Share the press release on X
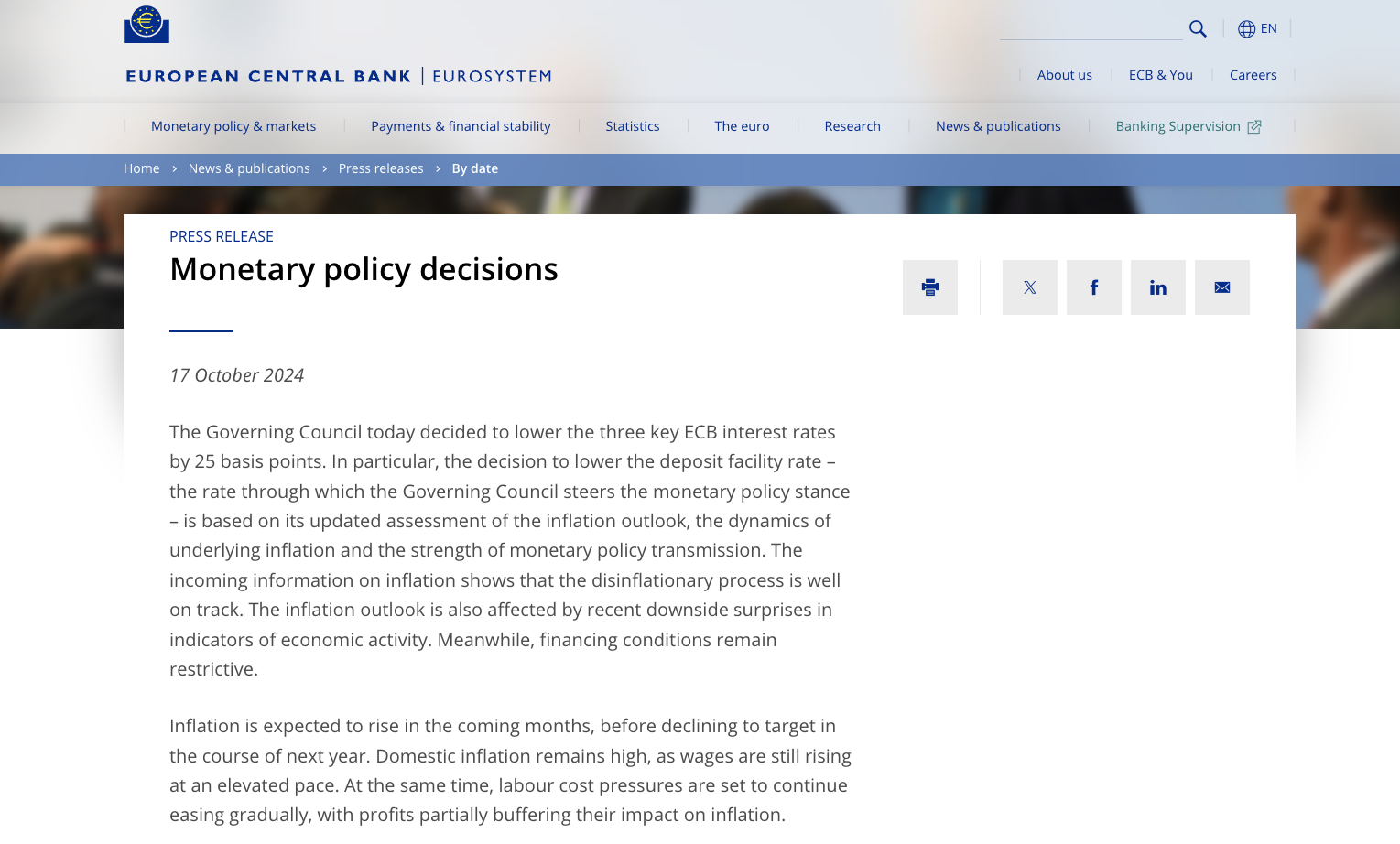The width and height of the screenshot is (1400, 844). point(1030,287)
